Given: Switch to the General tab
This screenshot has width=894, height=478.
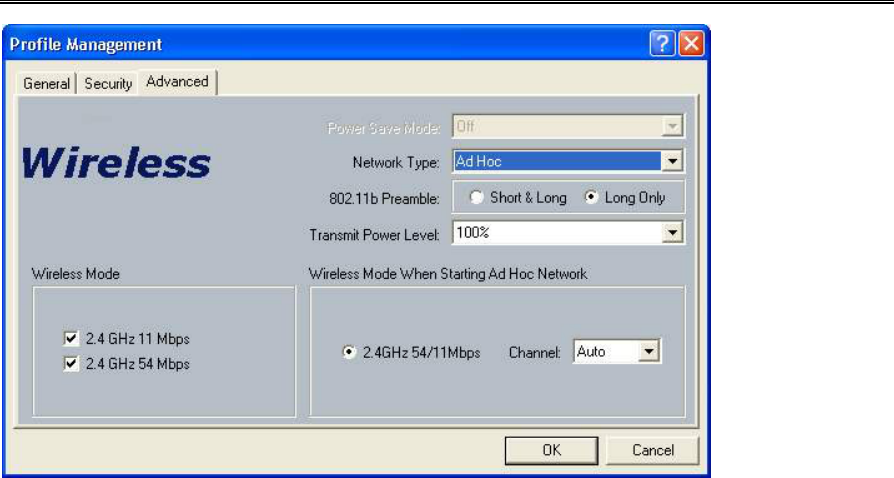Looking at the screenshot, I should [46, 84].
